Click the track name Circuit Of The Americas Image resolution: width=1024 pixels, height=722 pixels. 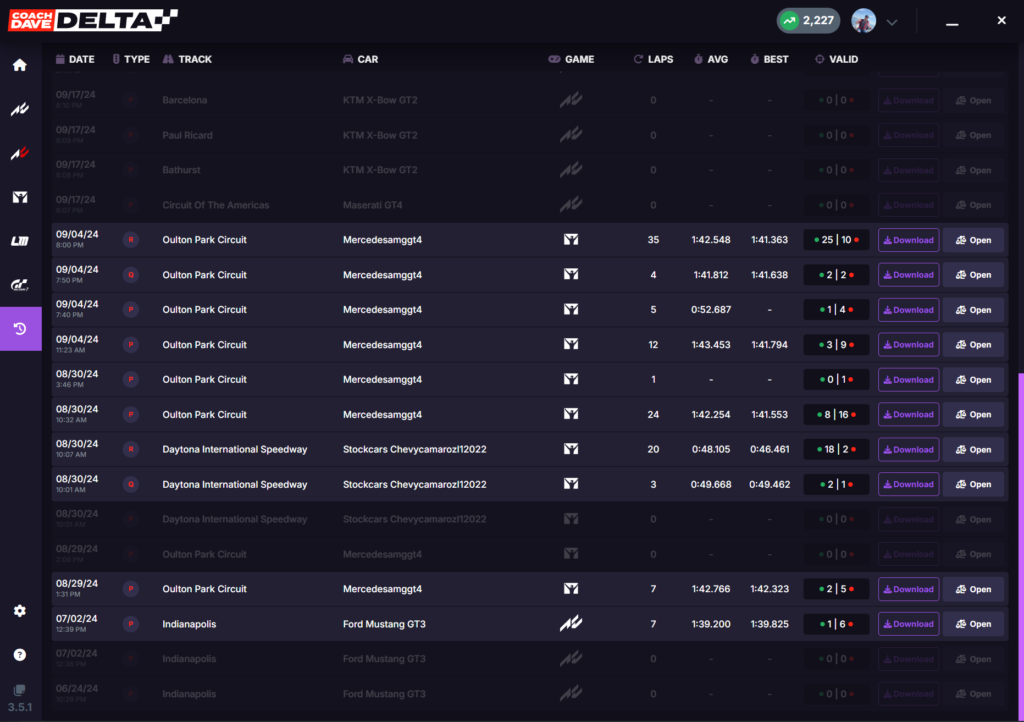(x=216, y=205)
